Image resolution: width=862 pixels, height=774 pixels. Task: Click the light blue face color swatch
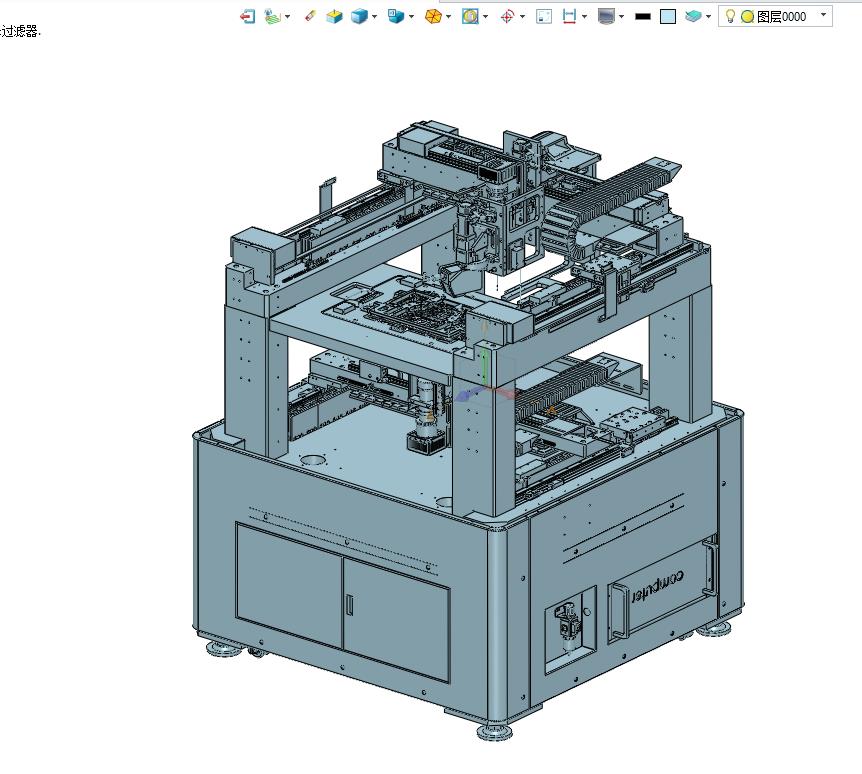(x=668, y=16)
